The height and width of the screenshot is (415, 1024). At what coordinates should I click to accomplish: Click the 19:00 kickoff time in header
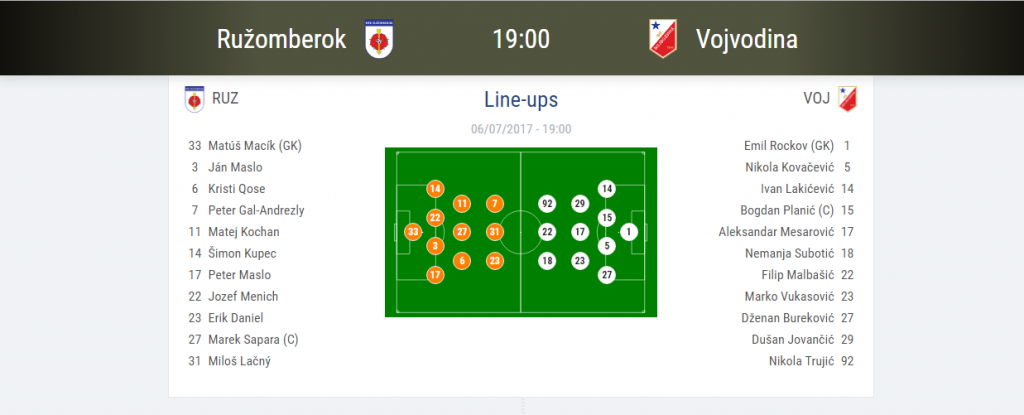521,39
